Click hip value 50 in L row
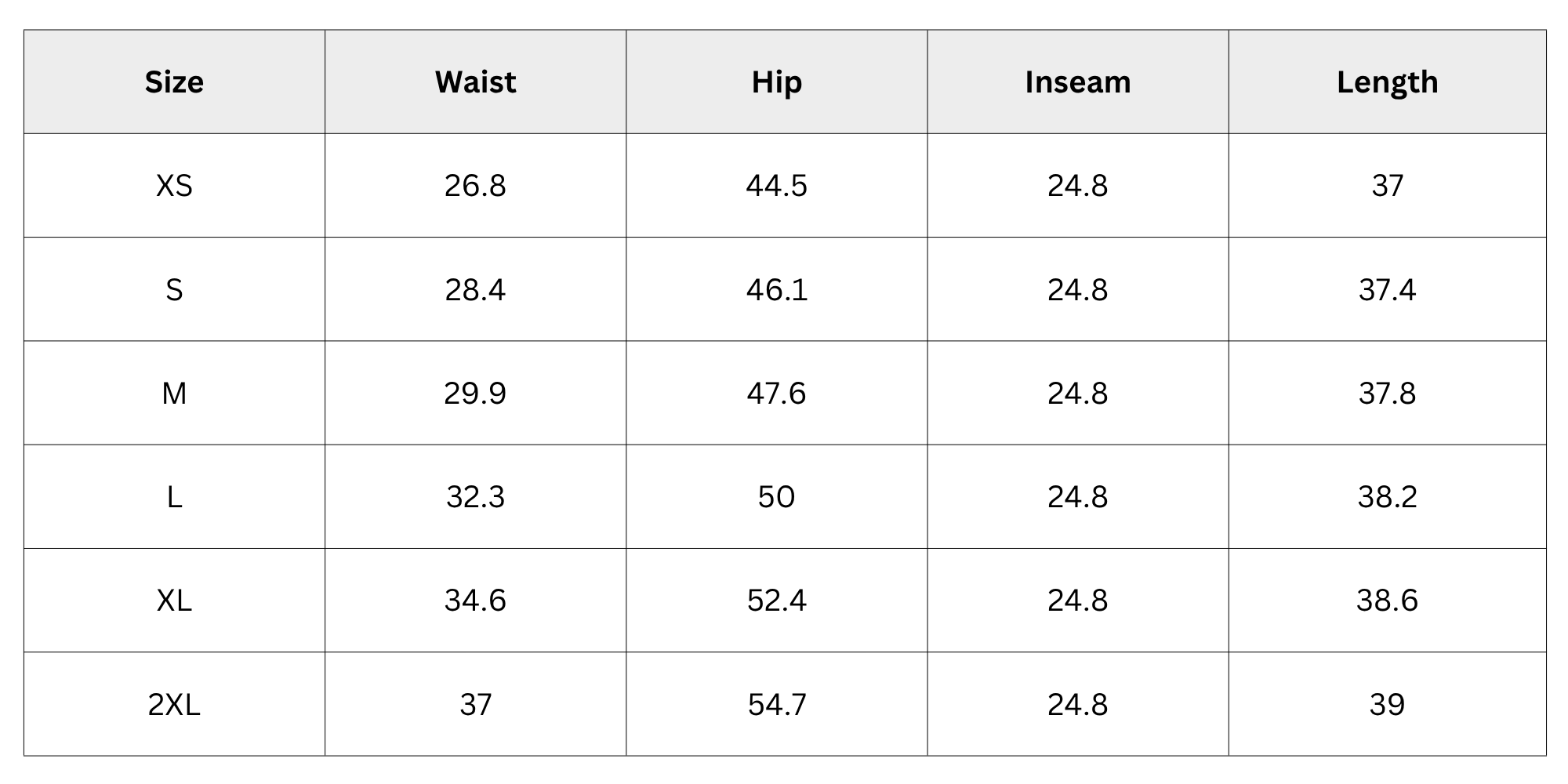Viewport: 1568px width, 784px height. coord(776,497)
